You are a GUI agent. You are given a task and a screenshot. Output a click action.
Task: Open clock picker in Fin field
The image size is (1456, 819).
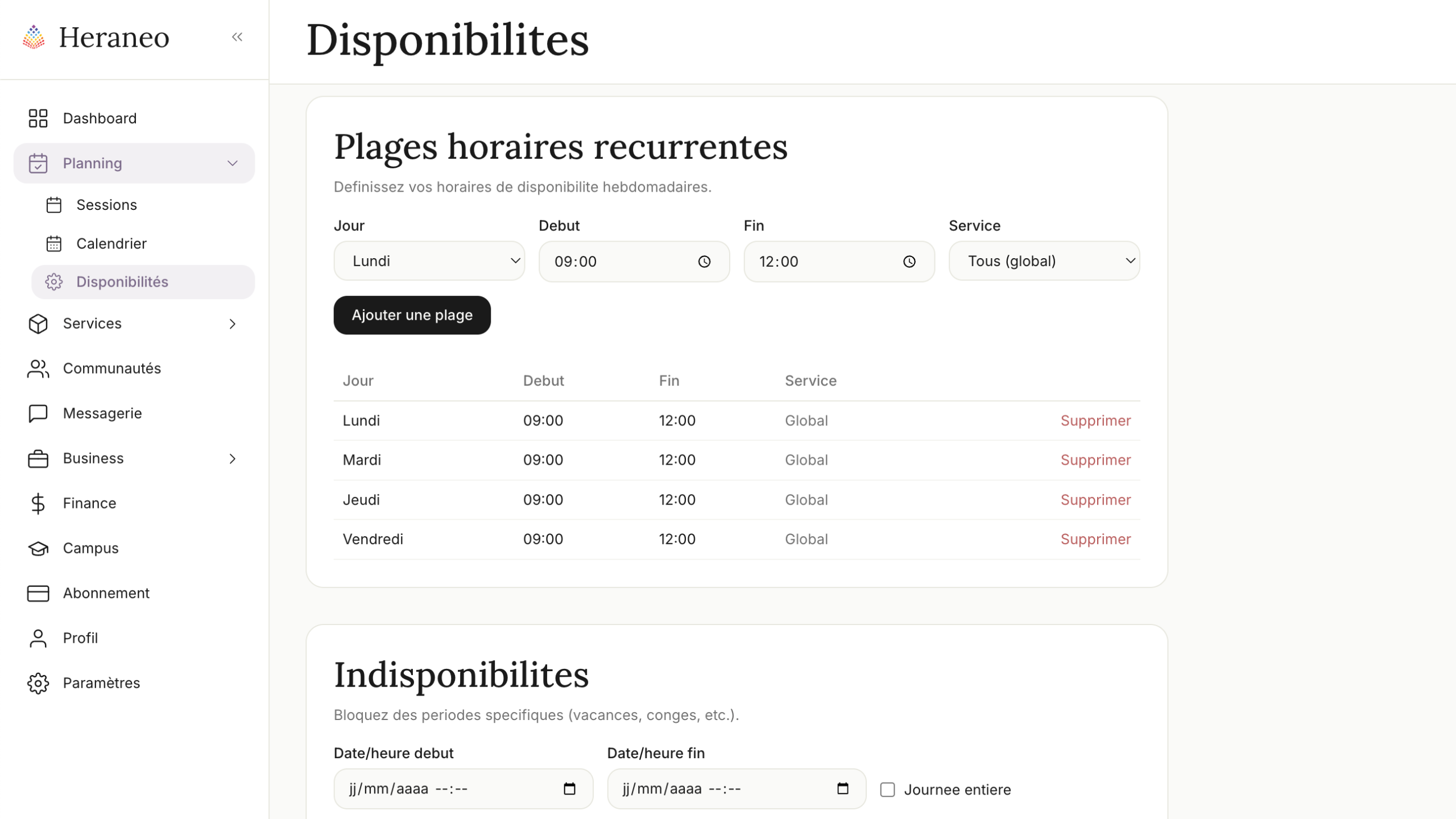point(909,262)
